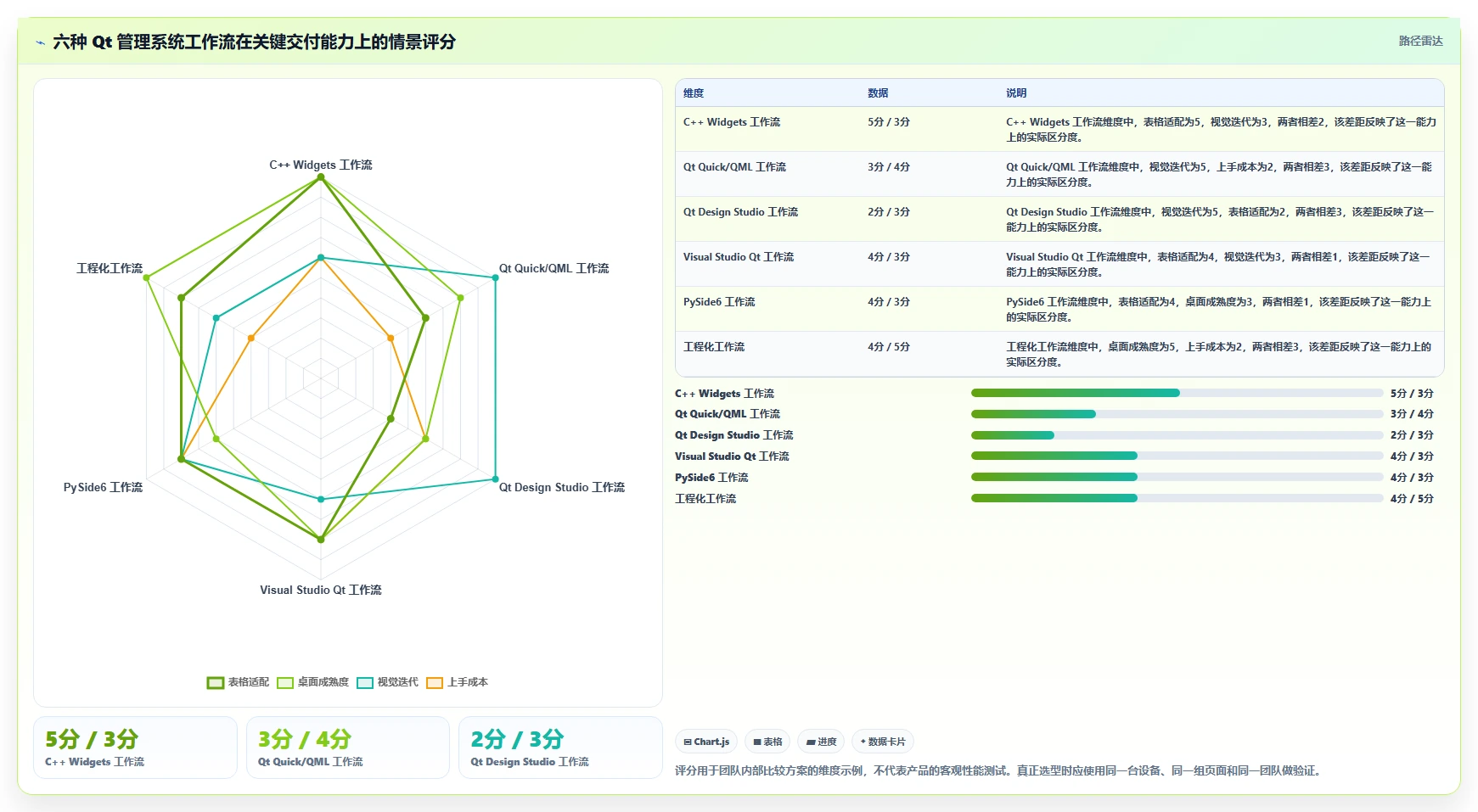Click the Qt Design Studio 工作流 radar axis label
Screen dimensions: 1478x812
coord(561,487)
